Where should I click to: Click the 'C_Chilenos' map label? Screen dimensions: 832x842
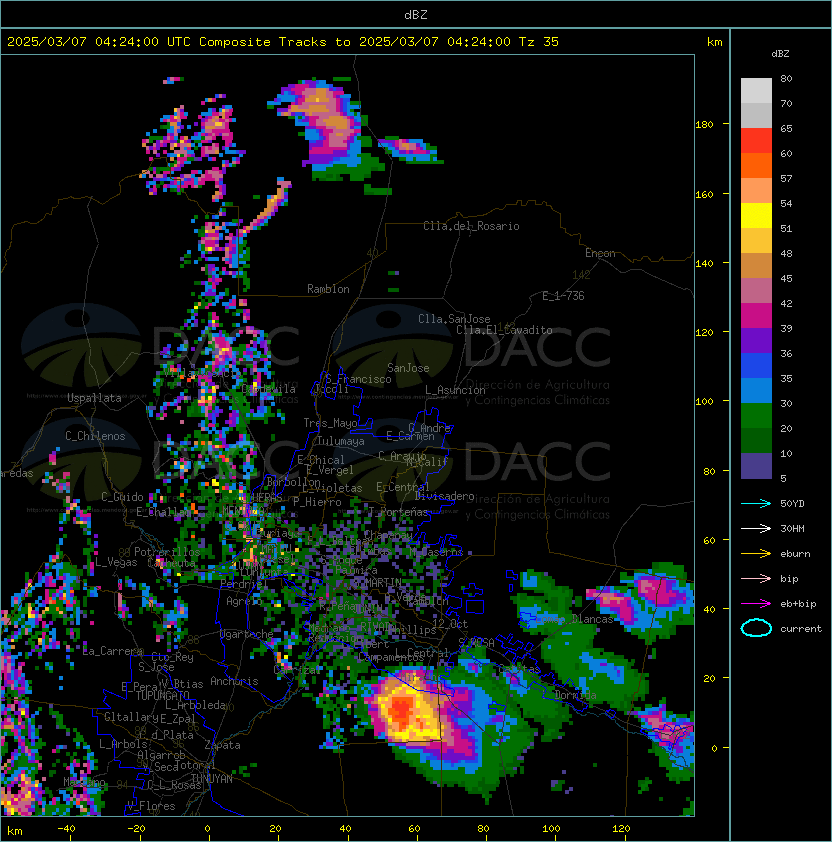[x=95, y=436]
